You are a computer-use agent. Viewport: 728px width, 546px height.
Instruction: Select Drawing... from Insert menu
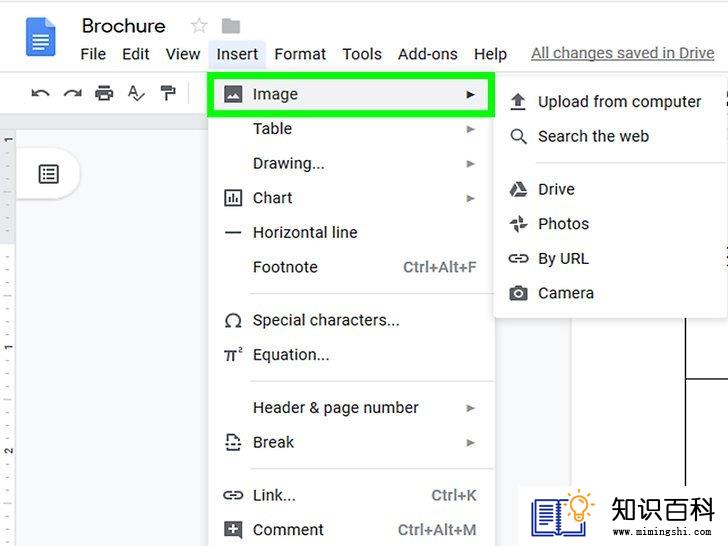point(351,163)
